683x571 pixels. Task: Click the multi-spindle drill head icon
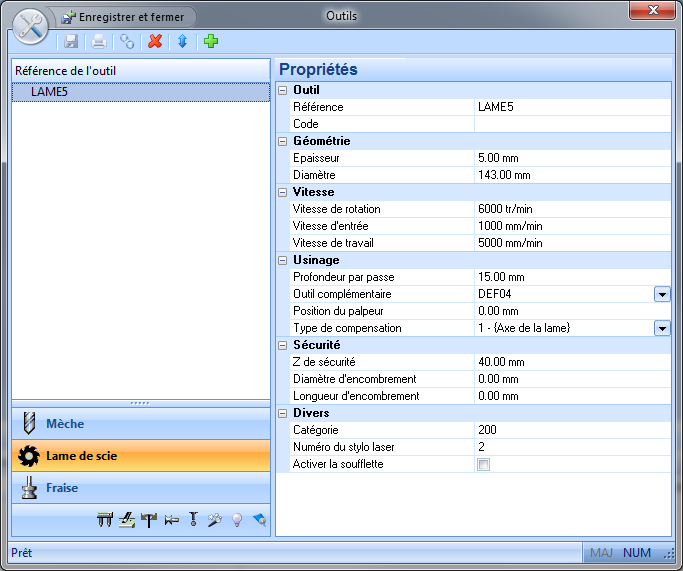[105, 519]
